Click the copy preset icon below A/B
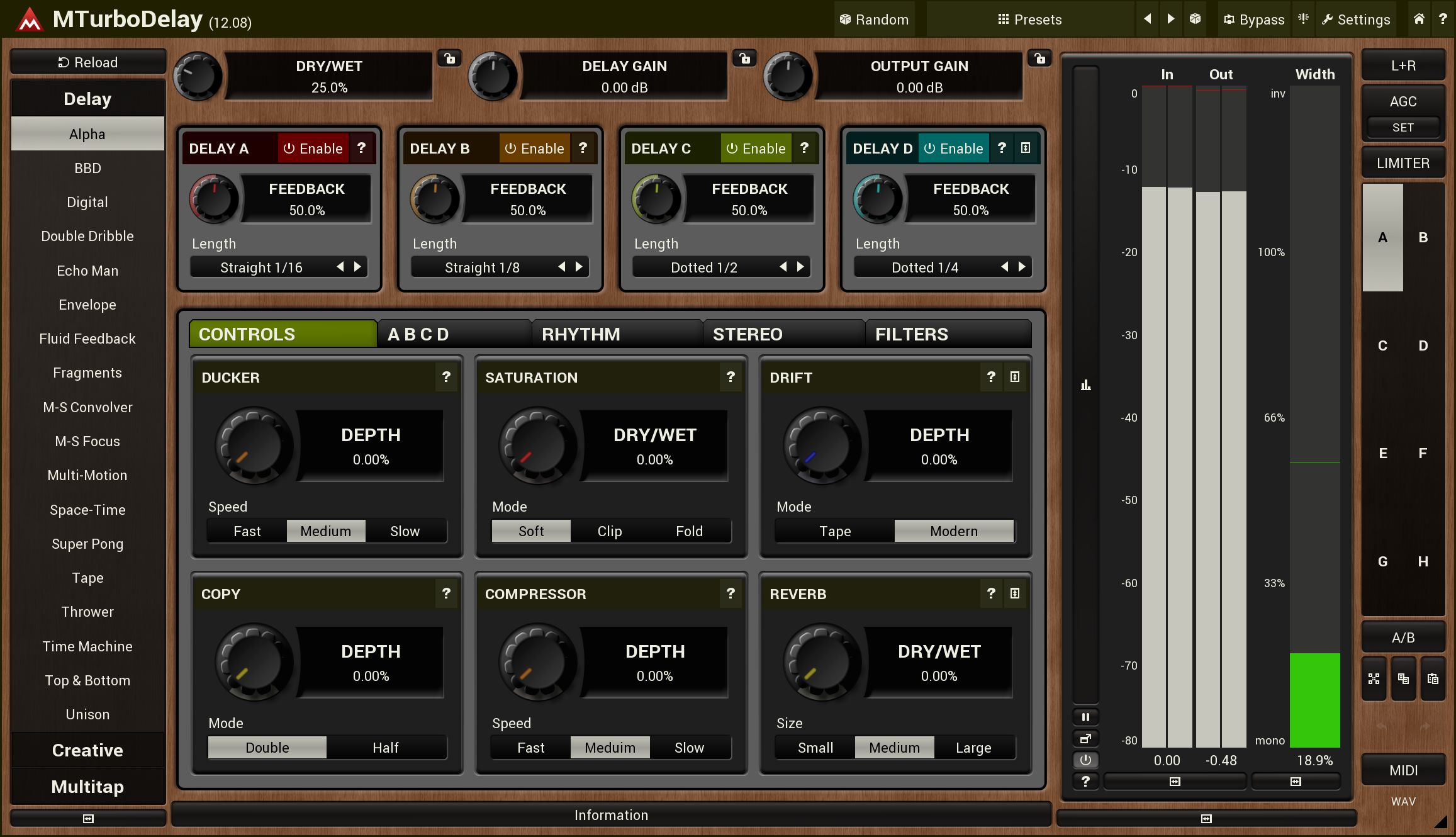 pyautogui.click(x=1403, y=678)
